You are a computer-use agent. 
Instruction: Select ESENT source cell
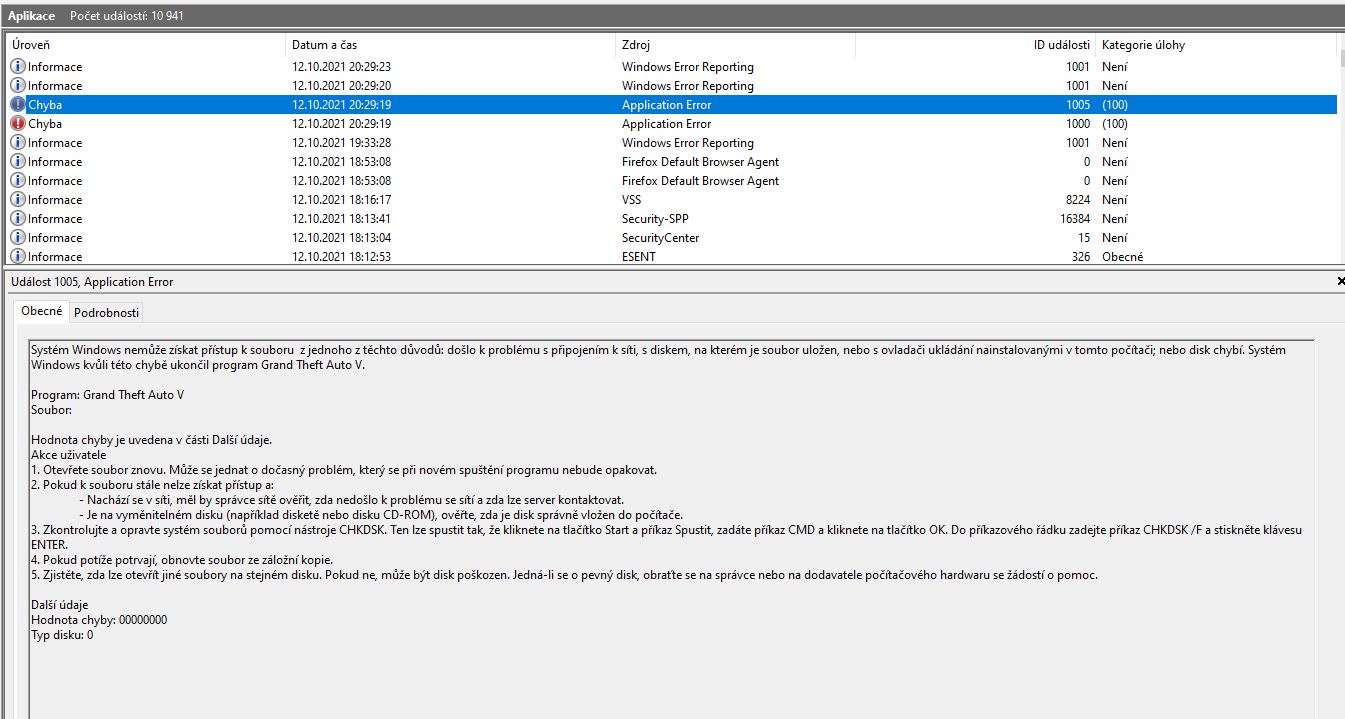tap(639, 257)
